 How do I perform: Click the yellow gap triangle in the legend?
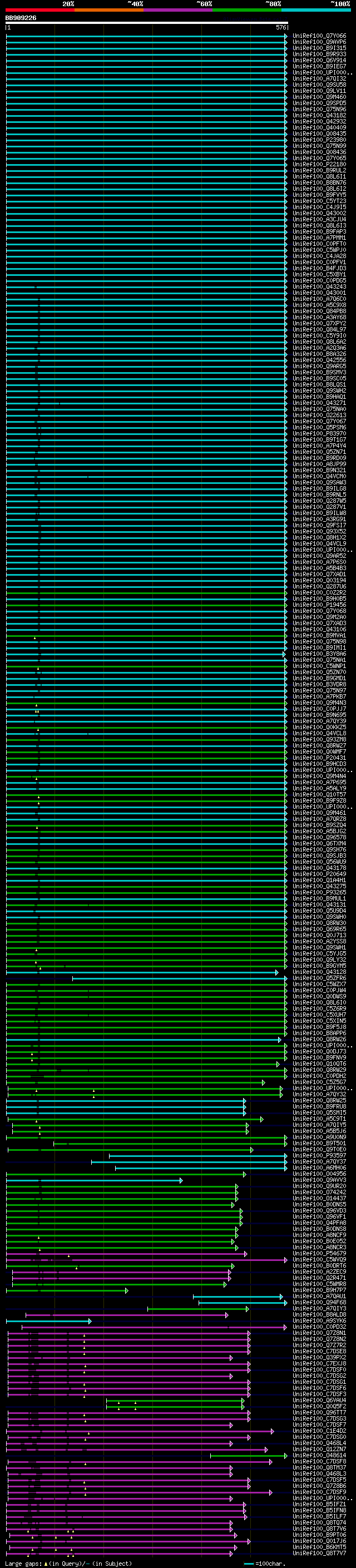click(x=46, y=1564)
